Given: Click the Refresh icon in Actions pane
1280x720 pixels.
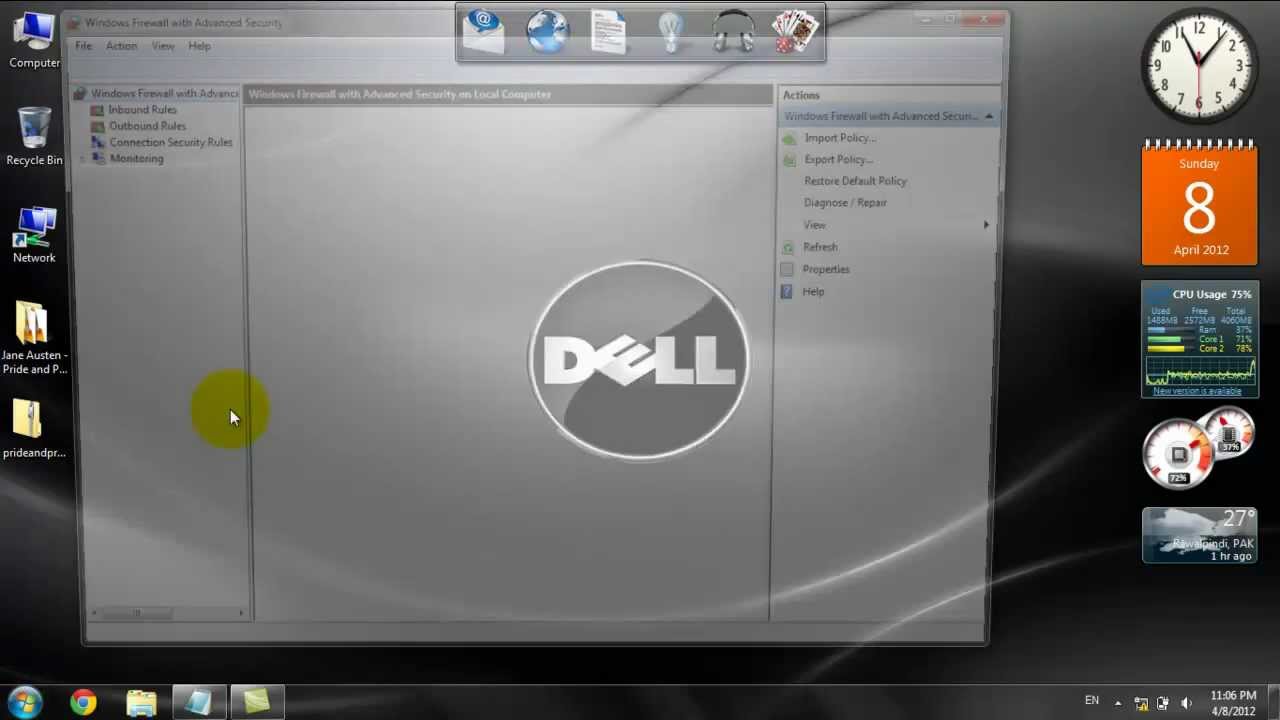Looking at the screenshot, I should click(788, 247).
